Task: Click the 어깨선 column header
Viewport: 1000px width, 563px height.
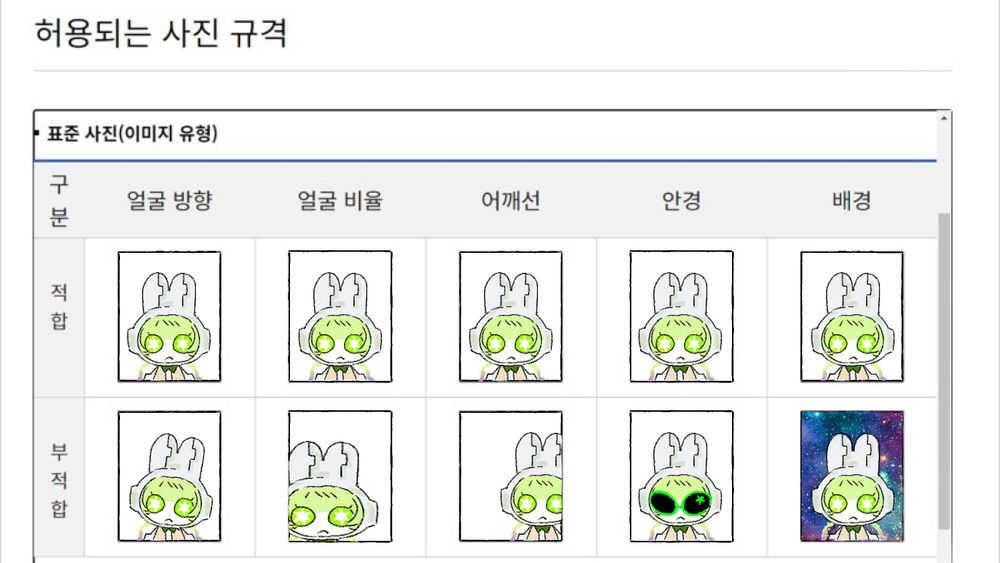Action: click(511, 200)
